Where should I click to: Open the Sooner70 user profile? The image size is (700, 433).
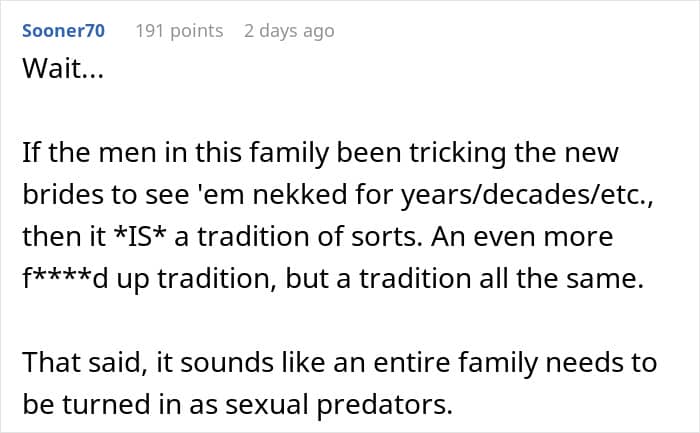tap(62, 31)
